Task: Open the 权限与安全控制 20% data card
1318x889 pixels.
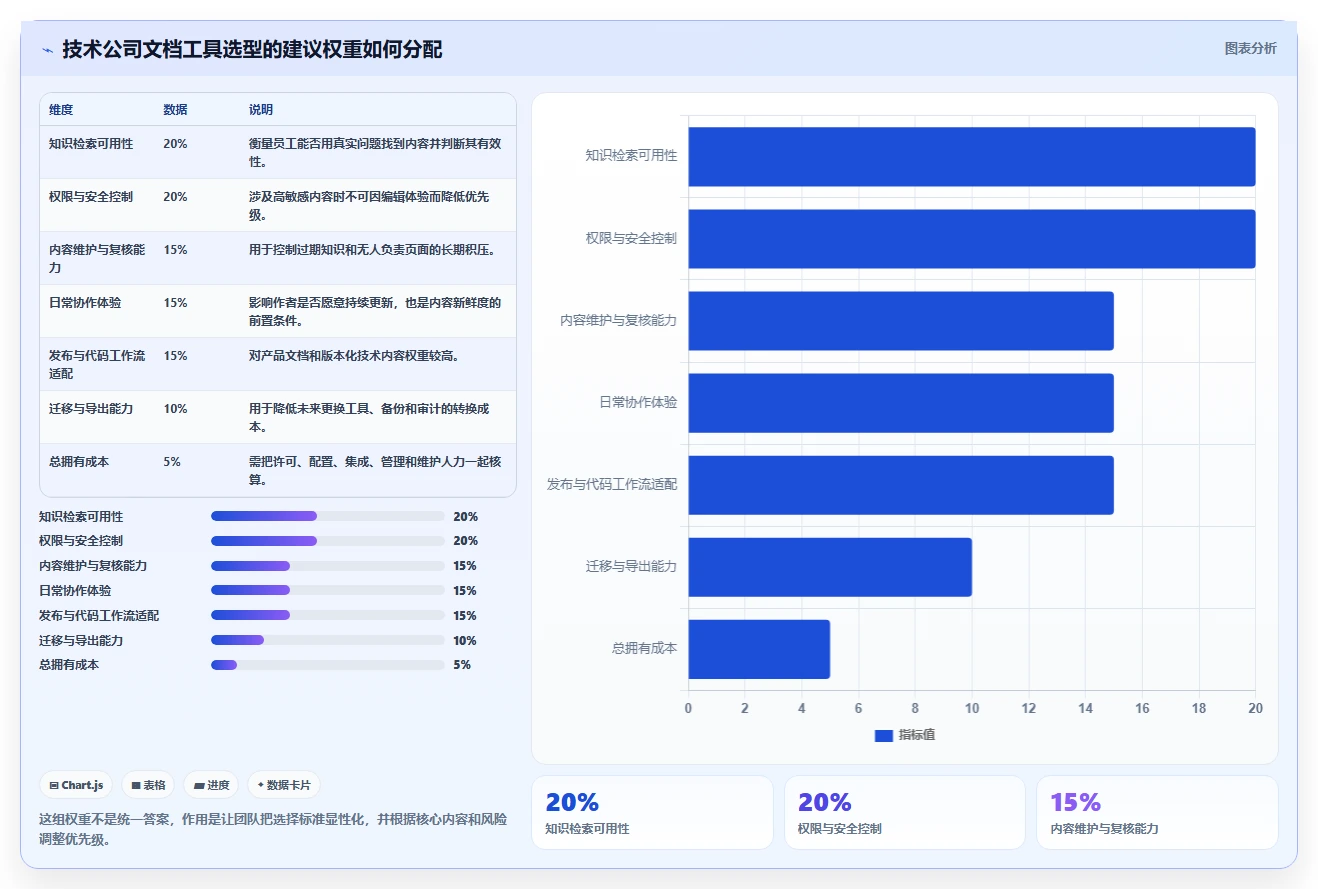Action: 905,812
